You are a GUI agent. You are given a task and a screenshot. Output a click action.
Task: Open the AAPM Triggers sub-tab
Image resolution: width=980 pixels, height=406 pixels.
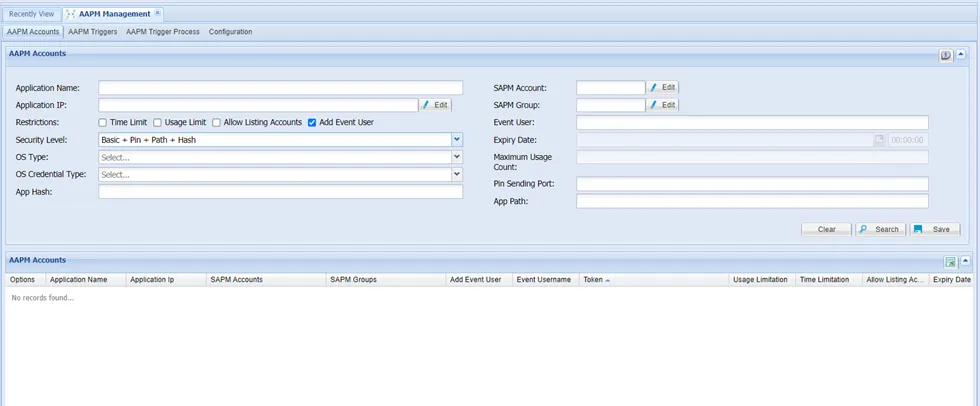pyautogui.click(x=92, y=31)
